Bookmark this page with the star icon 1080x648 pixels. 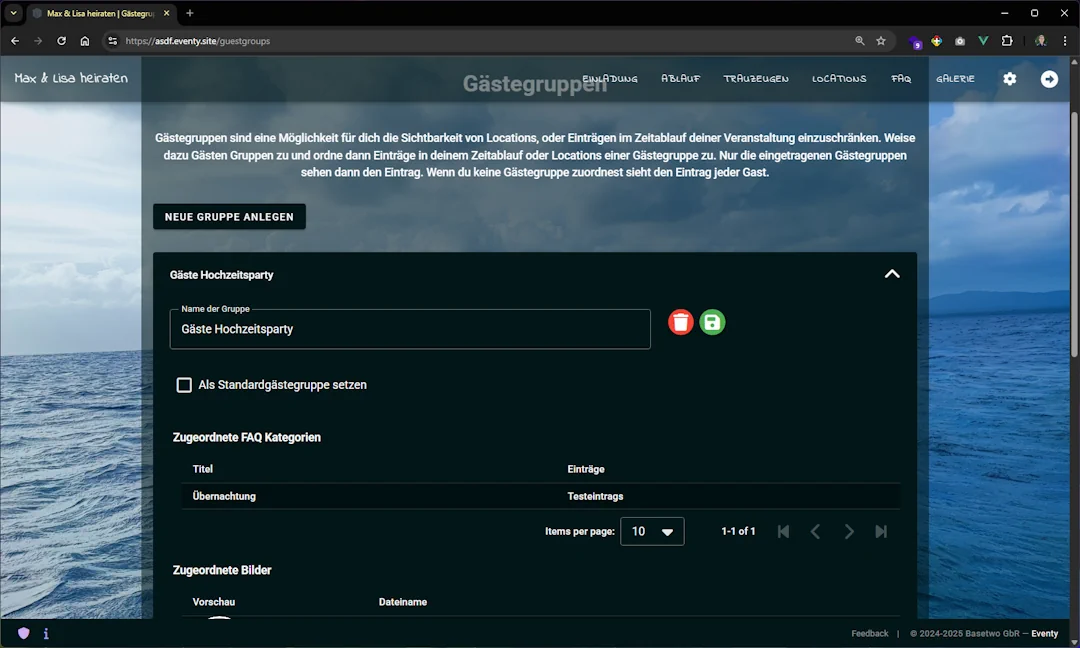(x=881, y=41)
